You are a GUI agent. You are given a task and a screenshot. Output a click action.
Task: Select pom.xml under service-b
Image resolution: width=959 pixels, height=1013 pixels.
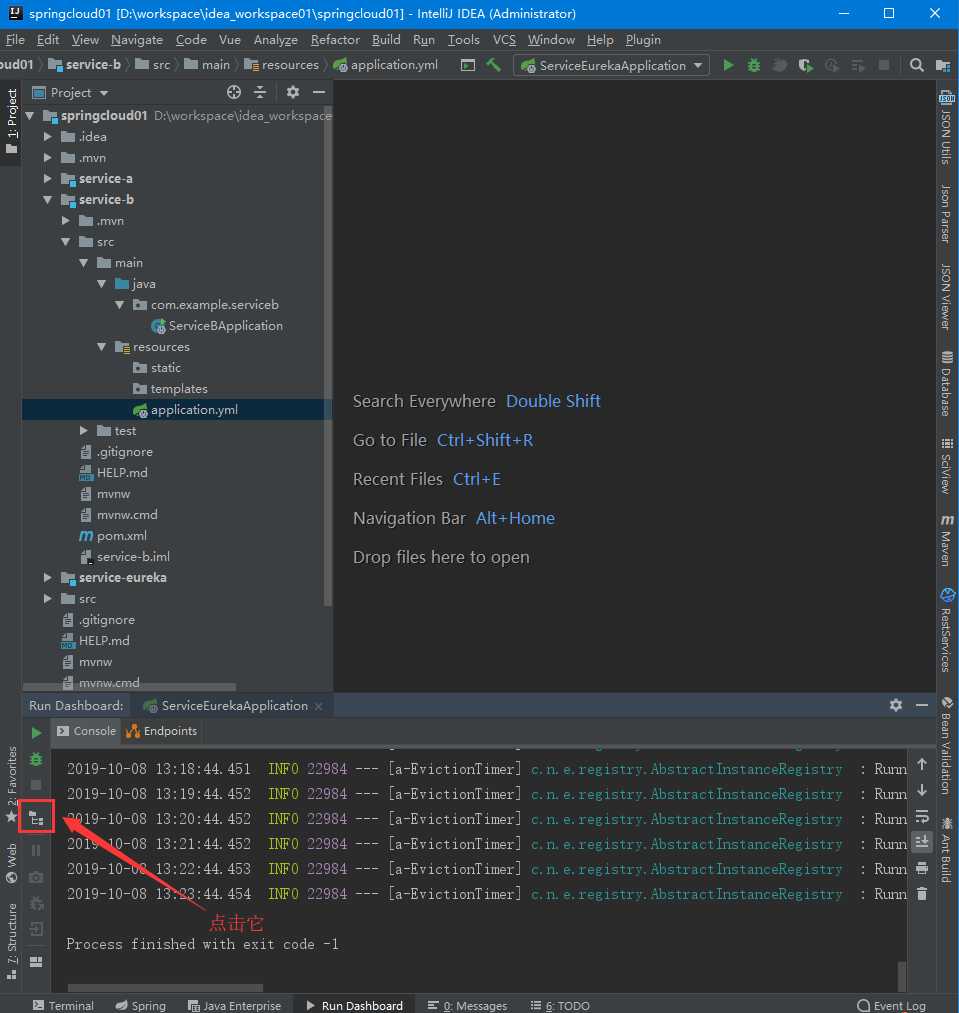(x=114, y=536)
